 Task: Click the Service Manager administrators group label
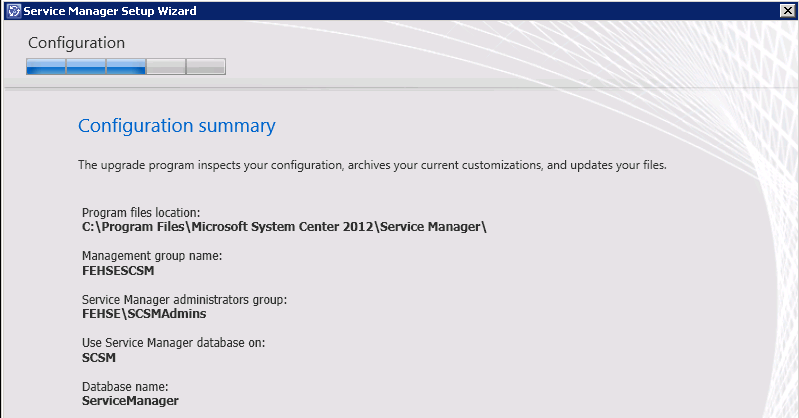click(x=184, y=300)
